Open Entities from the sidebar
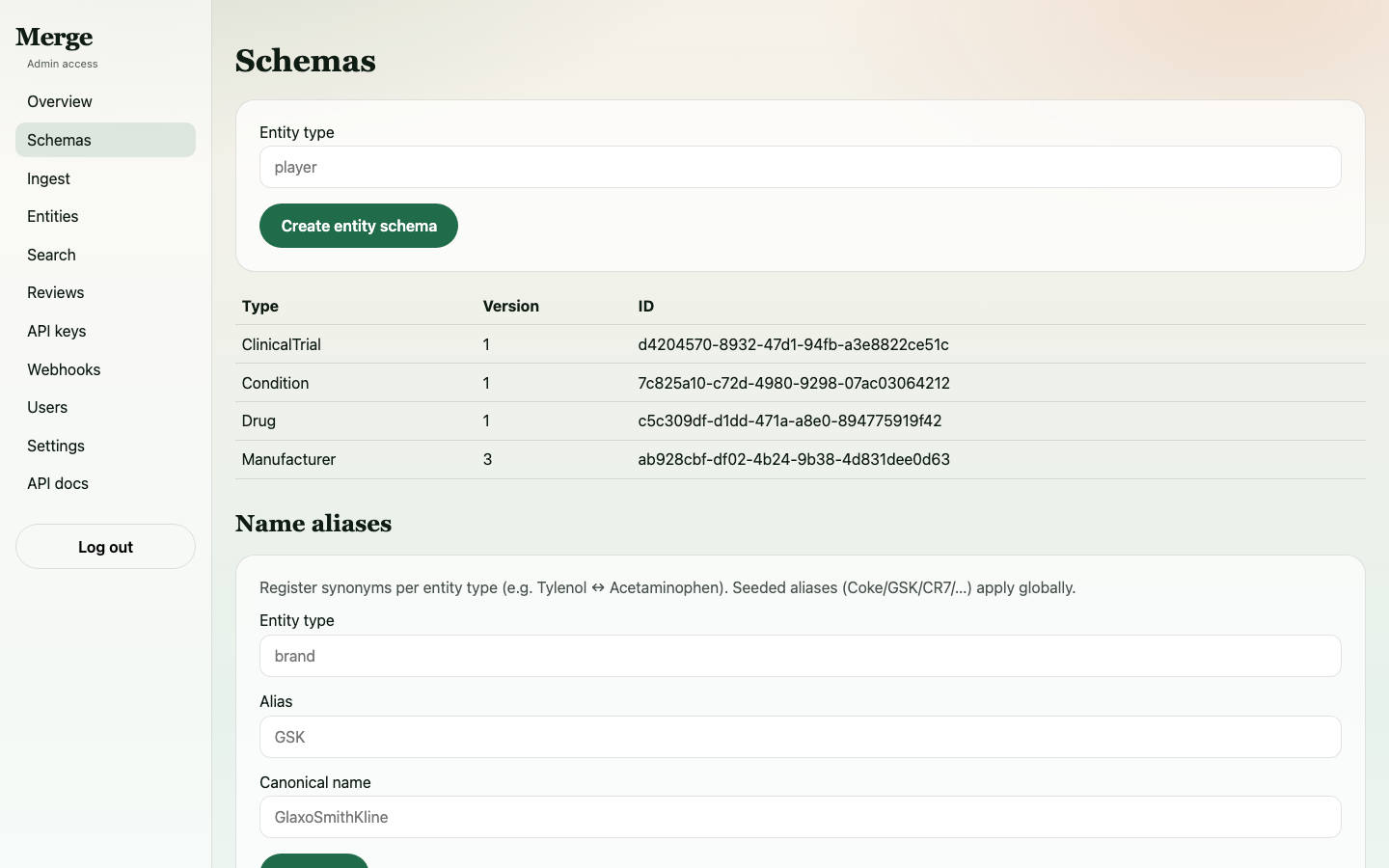Screen dimensions: 1389x868 point(105,216)
